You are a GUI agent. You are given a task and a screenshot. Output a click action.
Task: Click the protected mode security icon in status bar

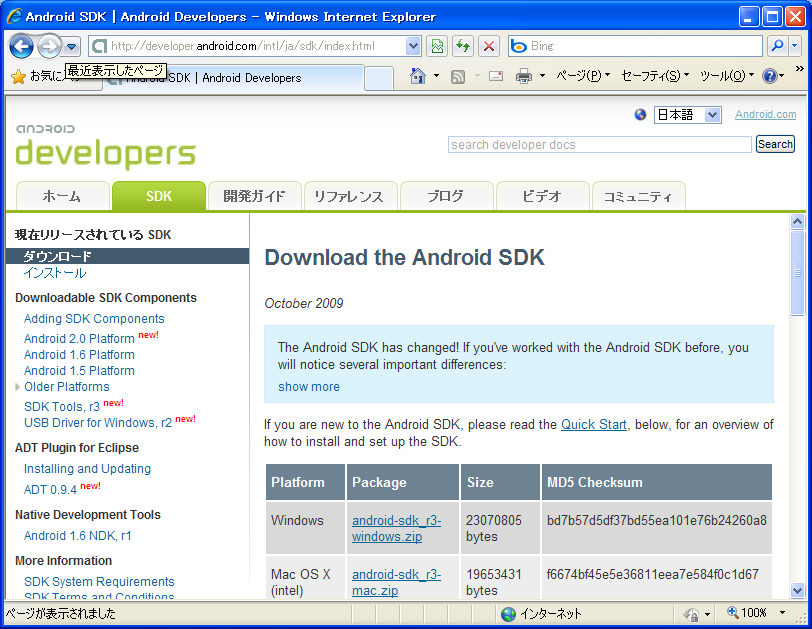click(x=691, y=614)
